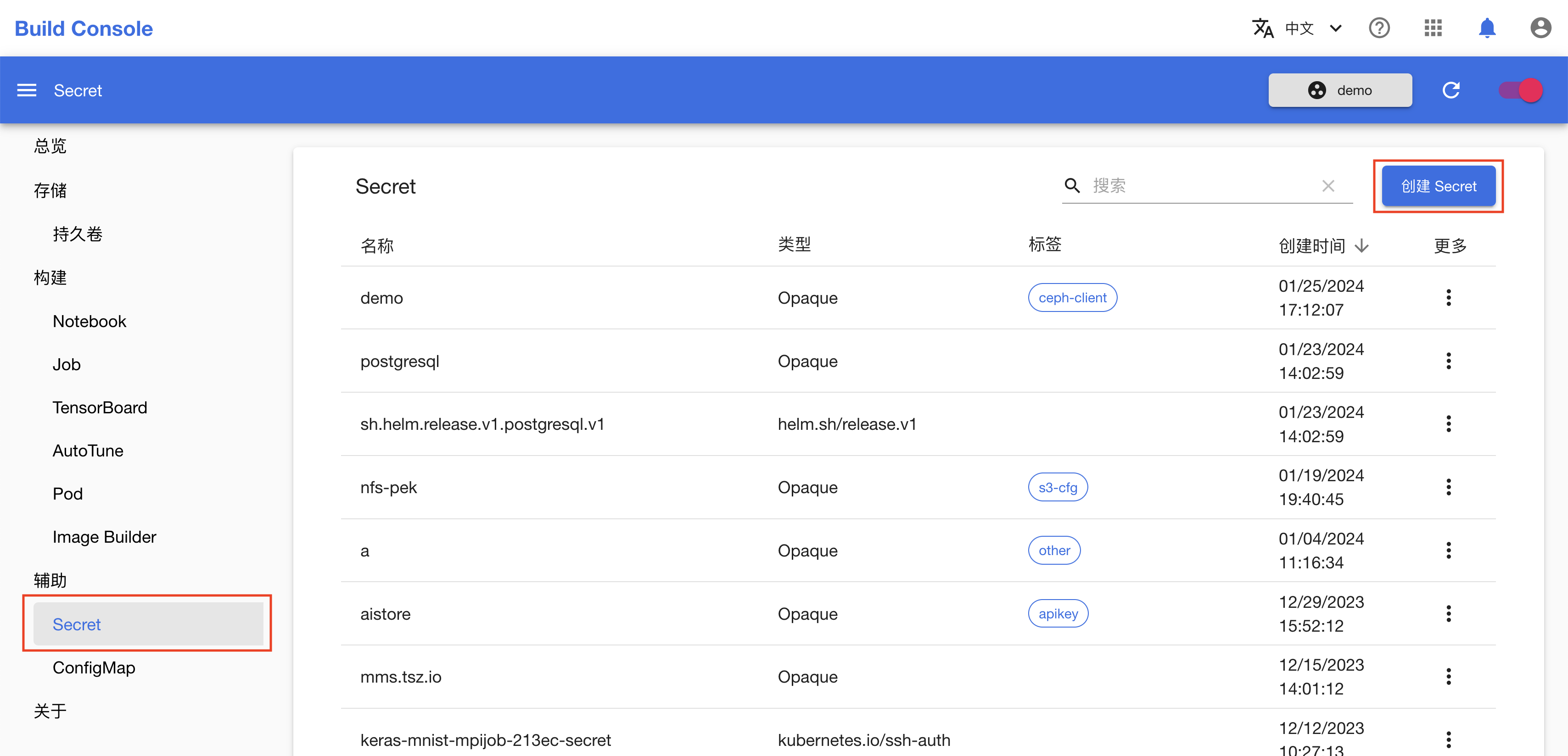Click the demo secret name
Image resolution: width=1568 pixels, height=756 pixels.
click(x=381, y=297)
